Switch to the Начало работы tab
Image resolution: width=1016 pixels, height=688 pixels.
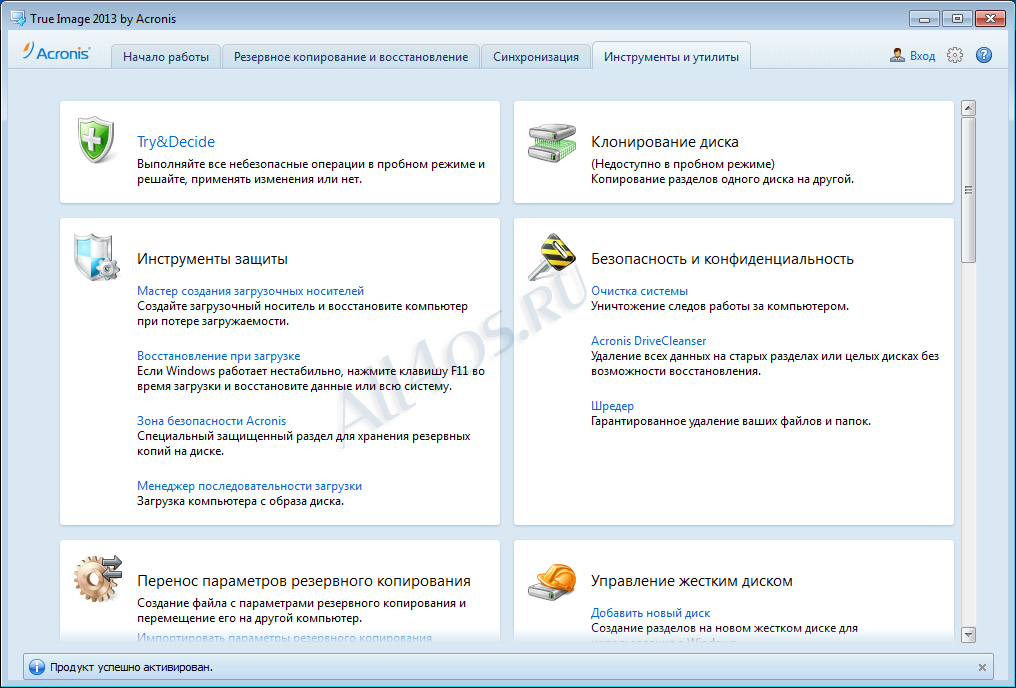(x=166, y=57)
